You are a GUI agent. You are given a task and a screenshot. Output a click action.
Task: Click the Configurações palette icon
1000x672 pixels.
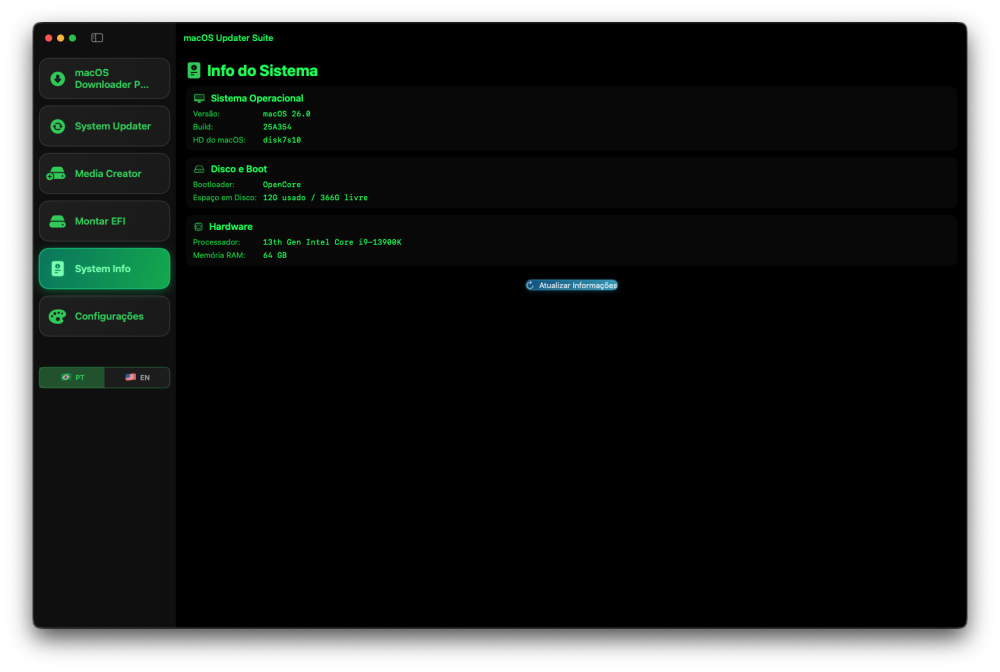click(57, 316)
